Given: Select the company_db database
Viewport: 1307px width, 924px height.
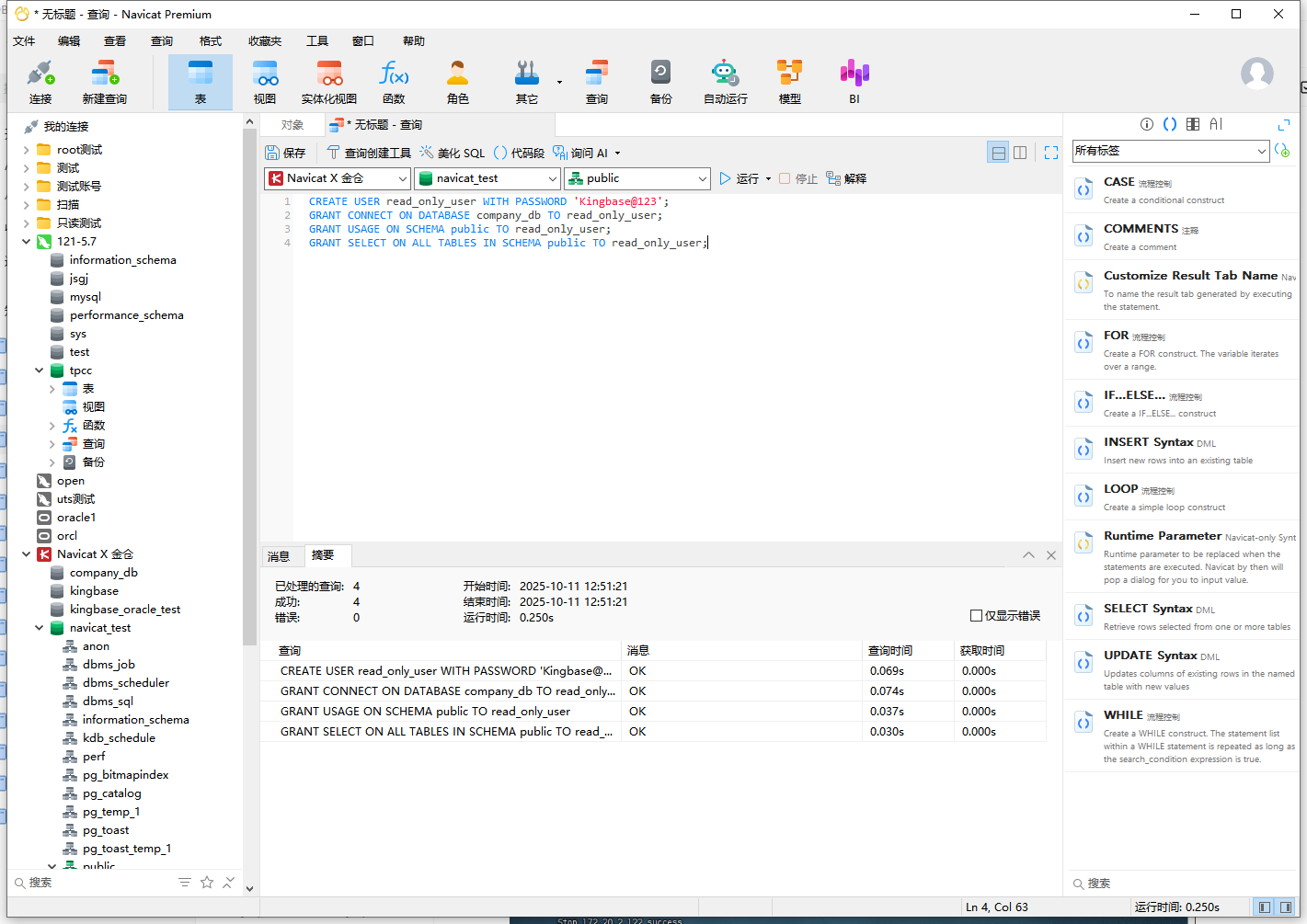Looking at the screenshot, I should coord(104,573).
